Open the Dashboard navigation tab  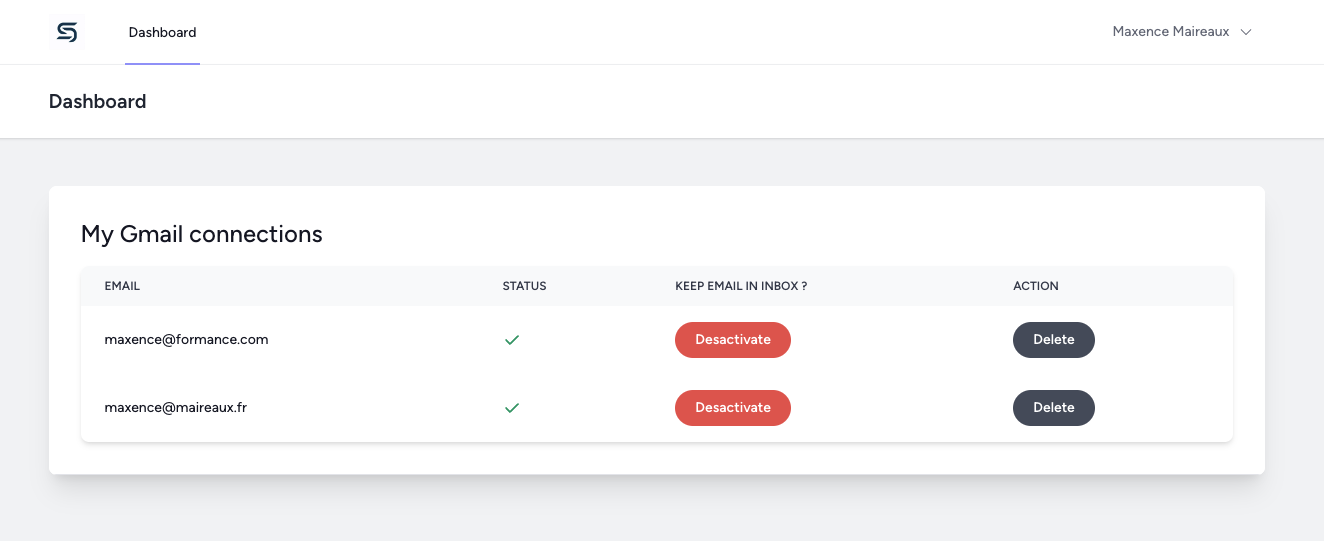click(162, 32)
